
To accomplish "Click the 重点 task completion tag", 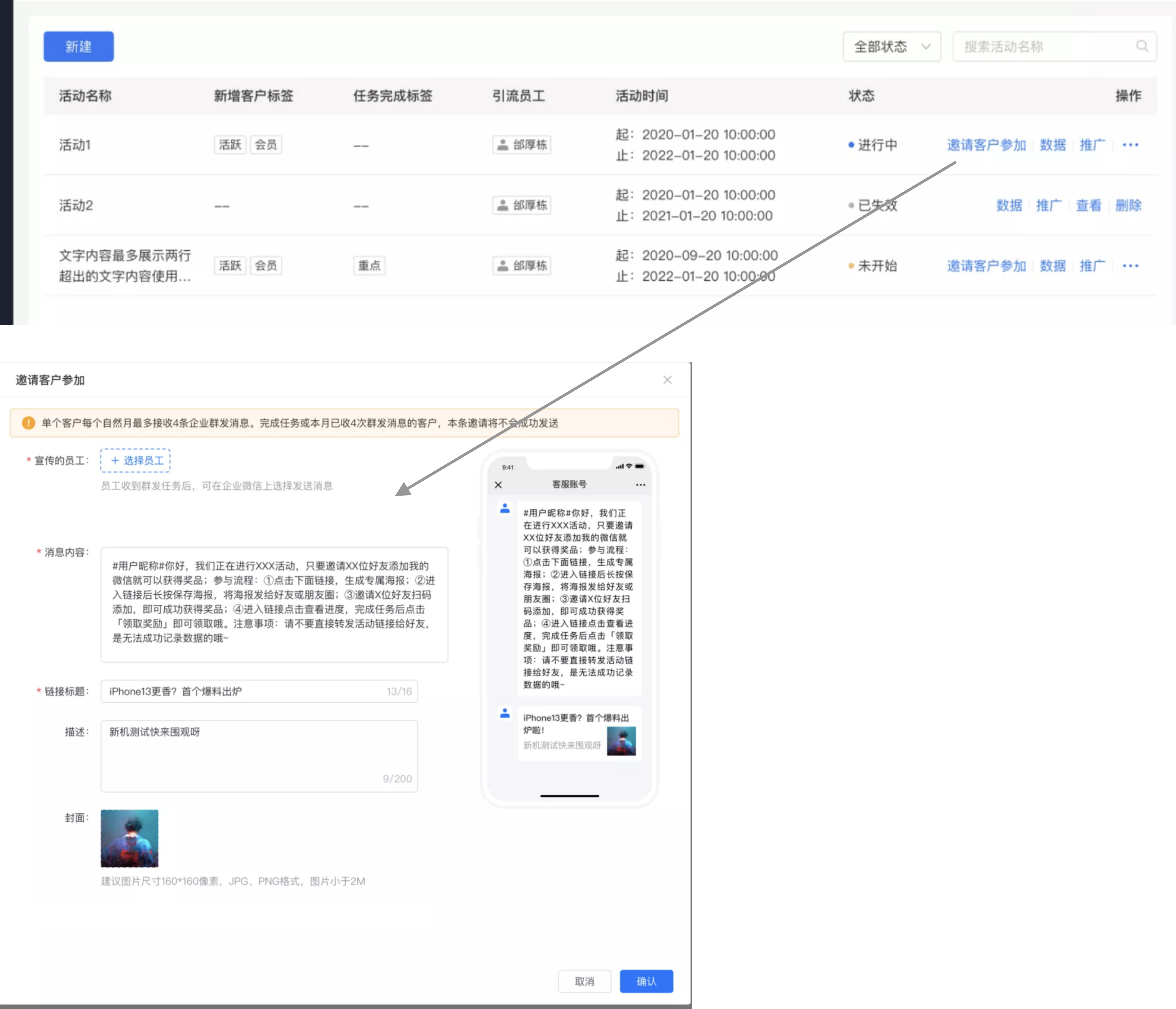I will (369, 266).
